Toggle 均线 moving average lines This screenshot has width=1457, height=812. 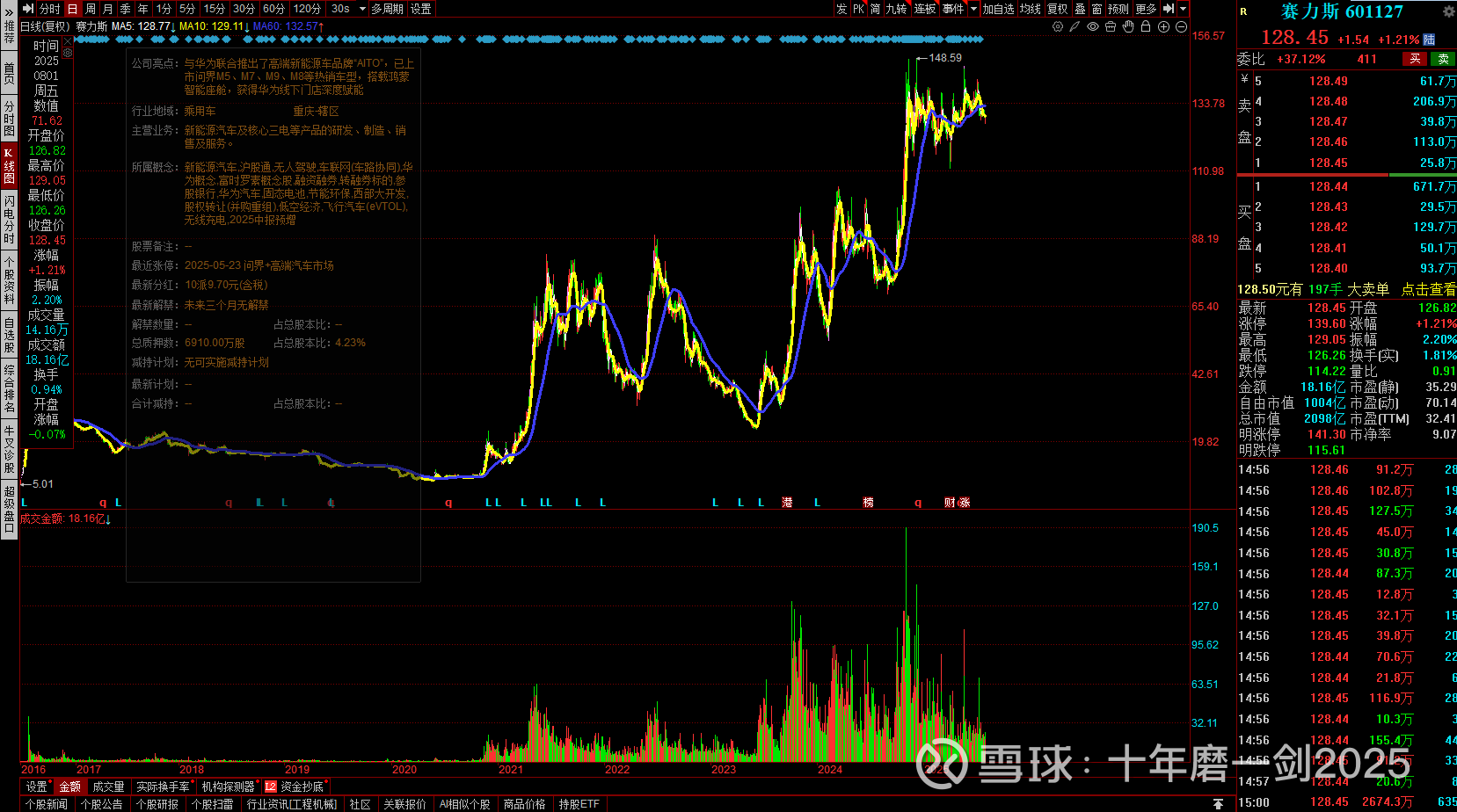(1031, 9)
